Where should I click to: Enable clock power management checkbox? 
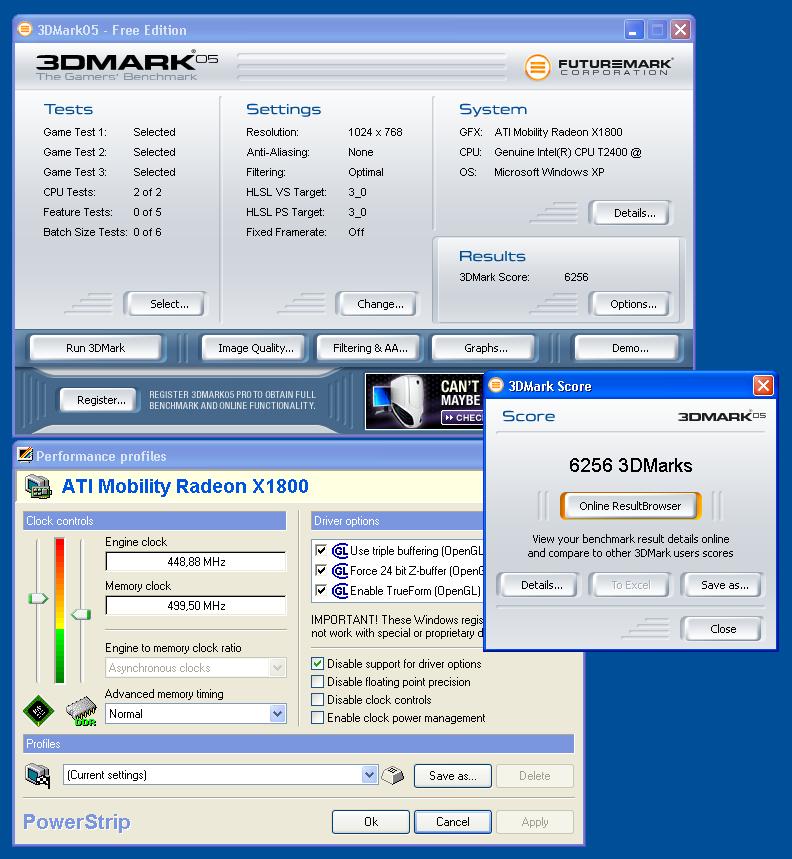click(x=317, y=718)
